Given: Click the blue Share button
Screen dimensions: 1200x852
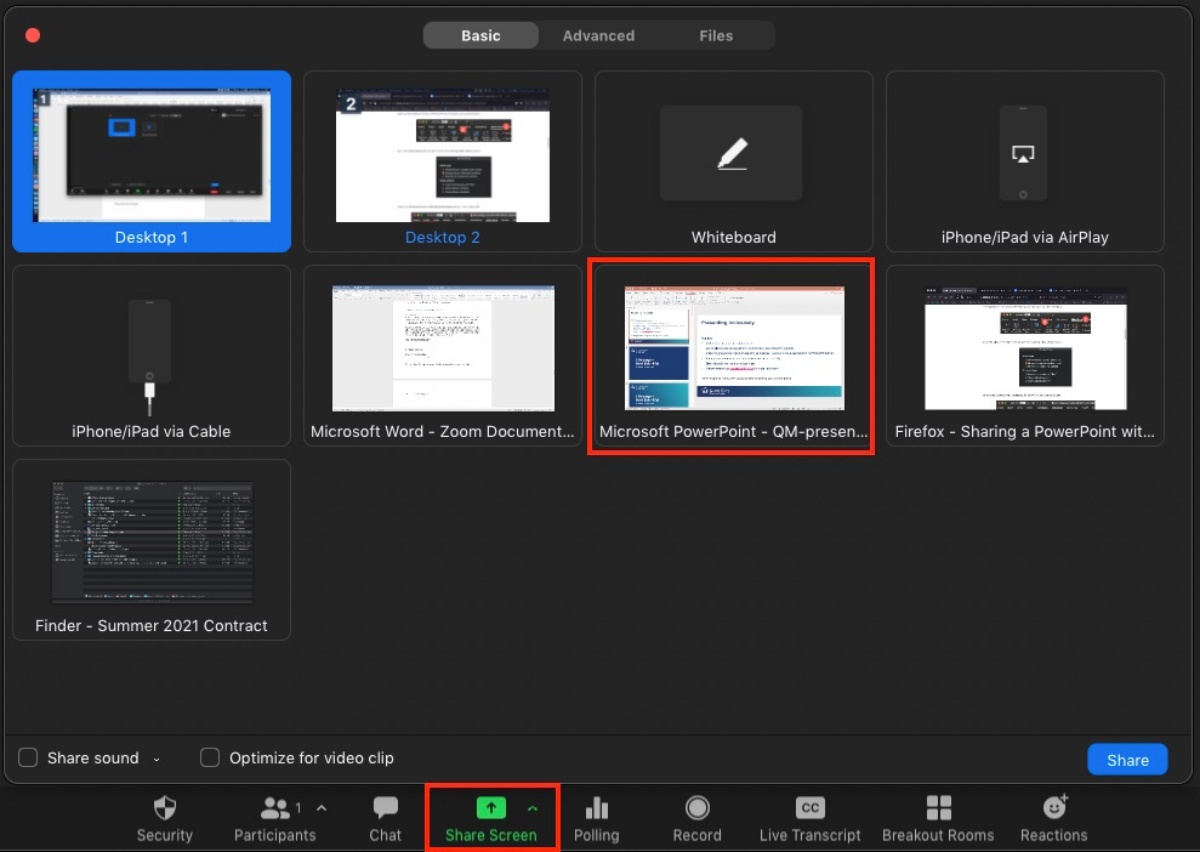Looking at the screenshot, I should coord(1127,760).
